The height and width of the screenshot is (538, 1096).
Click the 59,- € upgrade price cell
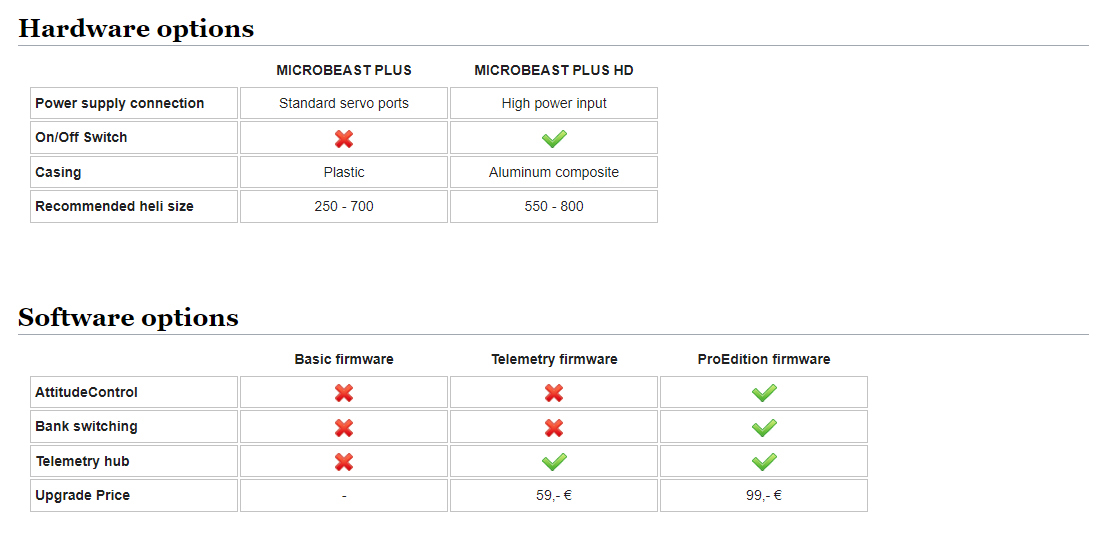pyautogui.click(x=554, y=495)
